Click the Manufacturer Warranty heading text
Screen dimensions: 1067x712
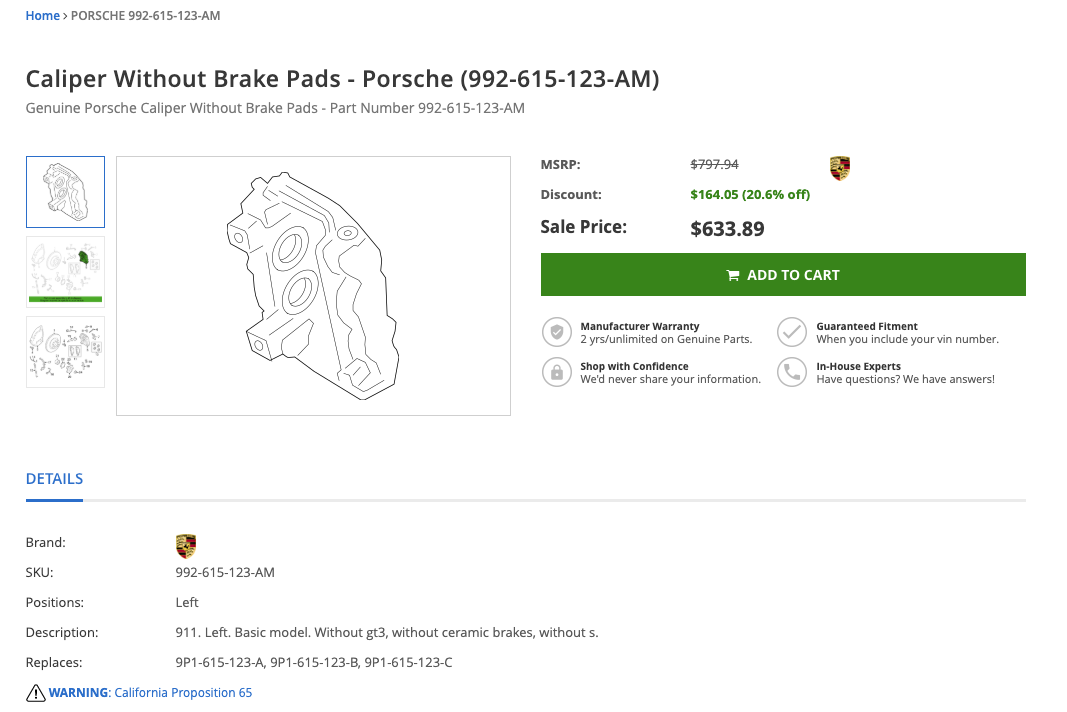(x=640, y=327)
